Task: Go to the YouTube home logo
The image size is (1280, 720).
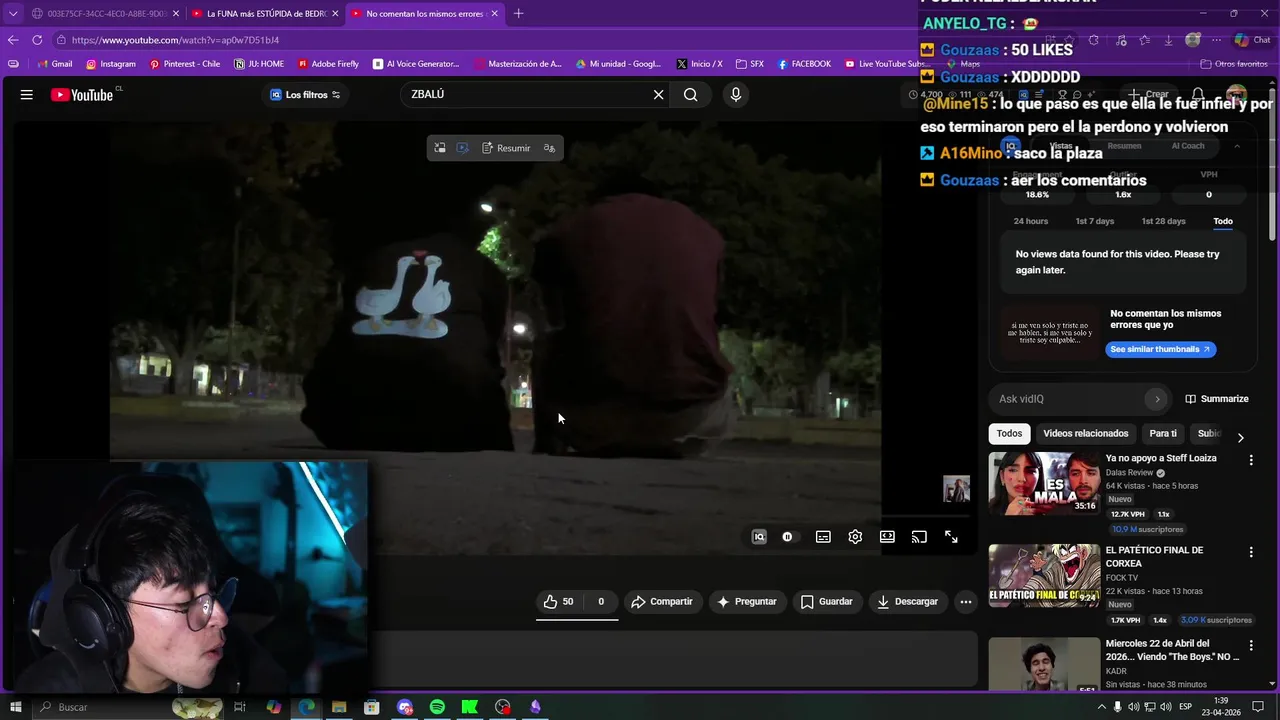Action: point(82,95)
